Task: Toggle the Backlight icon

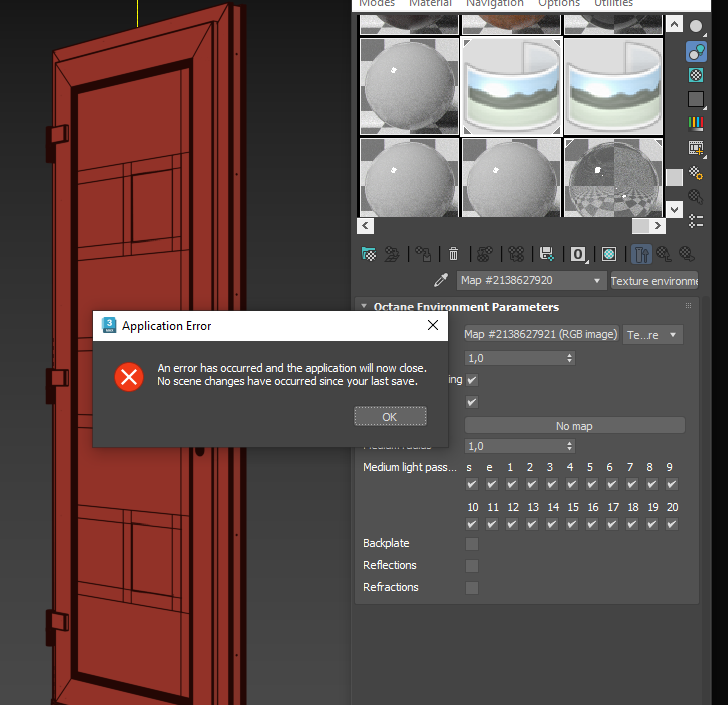Action: 696,51
